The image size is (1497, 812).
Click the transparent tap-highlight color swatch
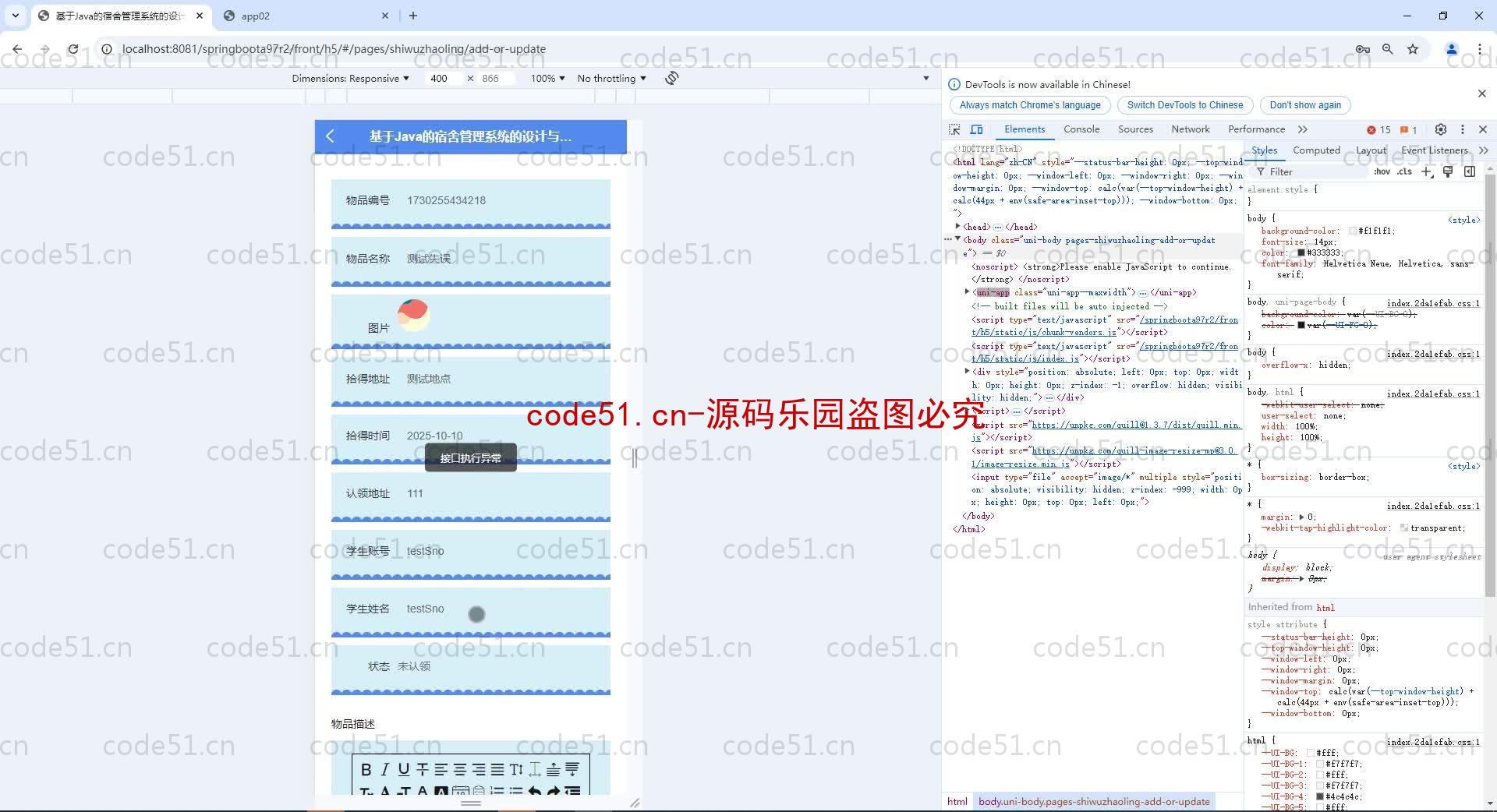click(x=1403, y=528)
